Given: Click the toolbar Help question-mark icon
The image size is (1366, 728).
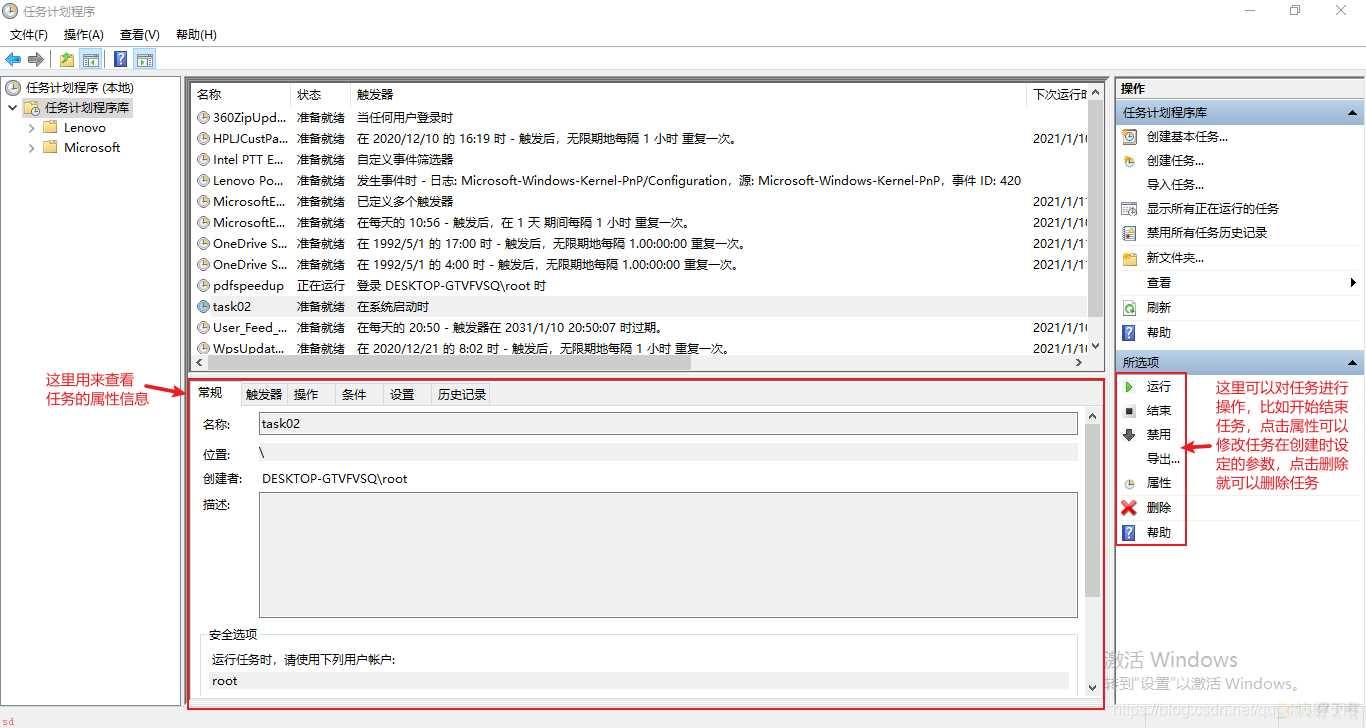Looking at the screenshot, I should 121,59.
